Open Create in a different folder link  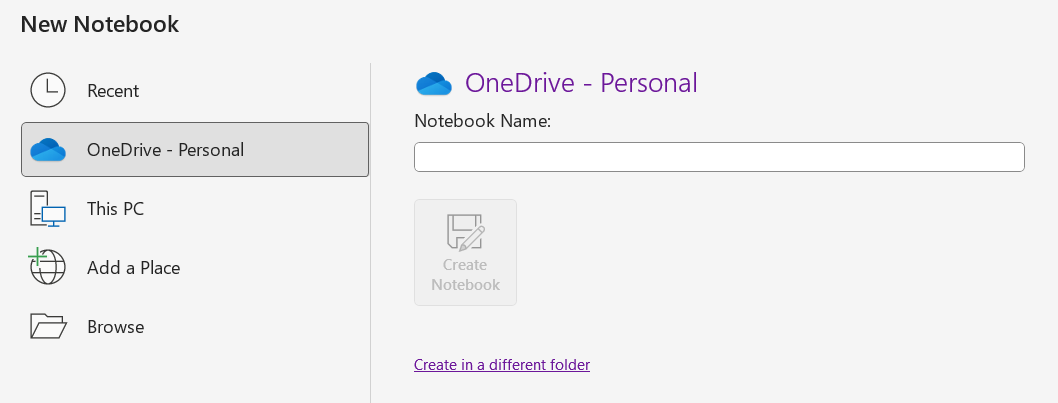pos(502,365)
